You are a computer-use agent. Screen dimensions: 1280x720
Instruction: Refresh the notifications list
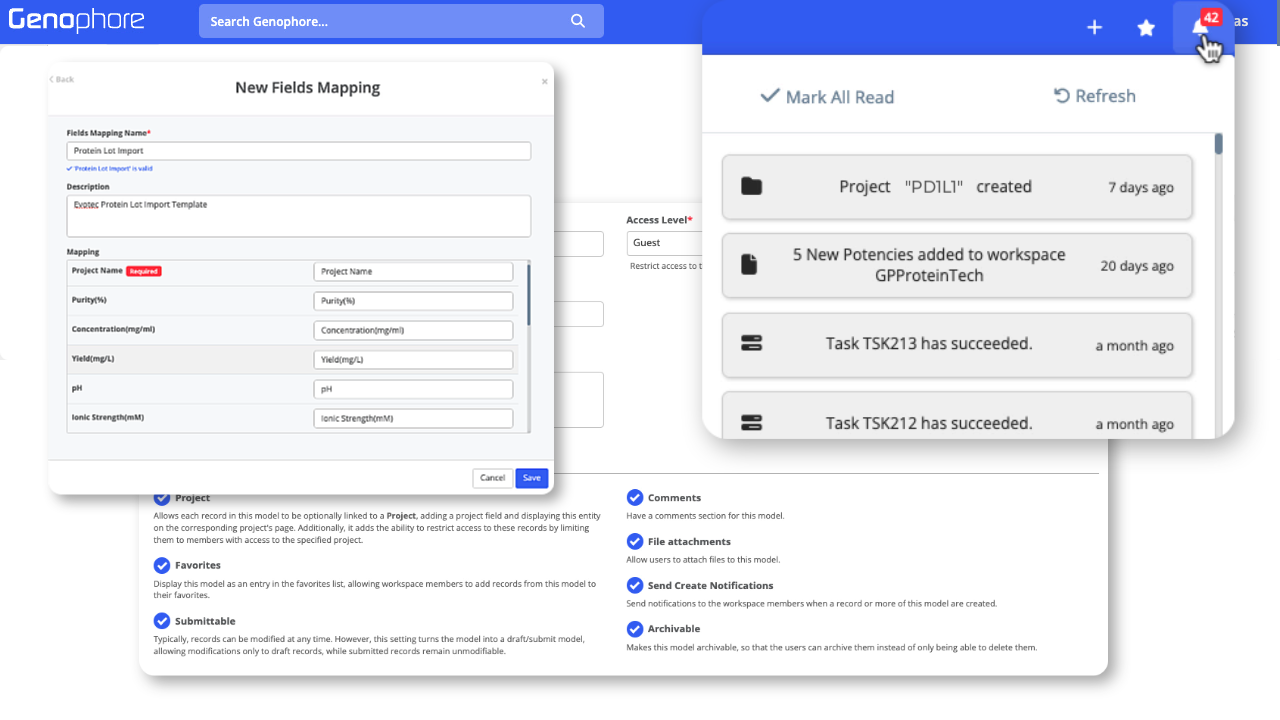tap(1095, 96)
